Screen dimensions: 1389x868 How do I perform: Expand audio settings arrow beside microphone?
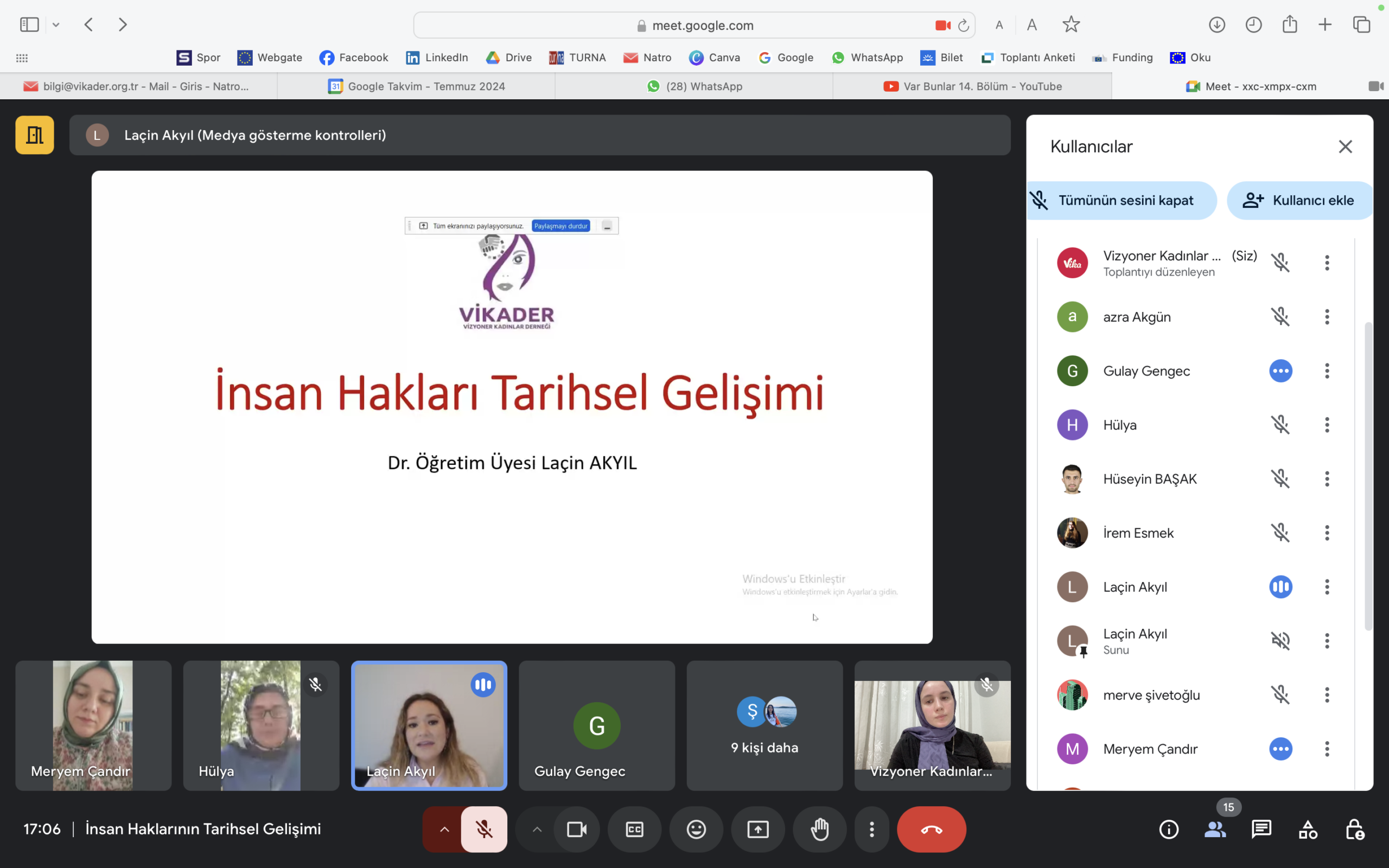click(444, 829)
